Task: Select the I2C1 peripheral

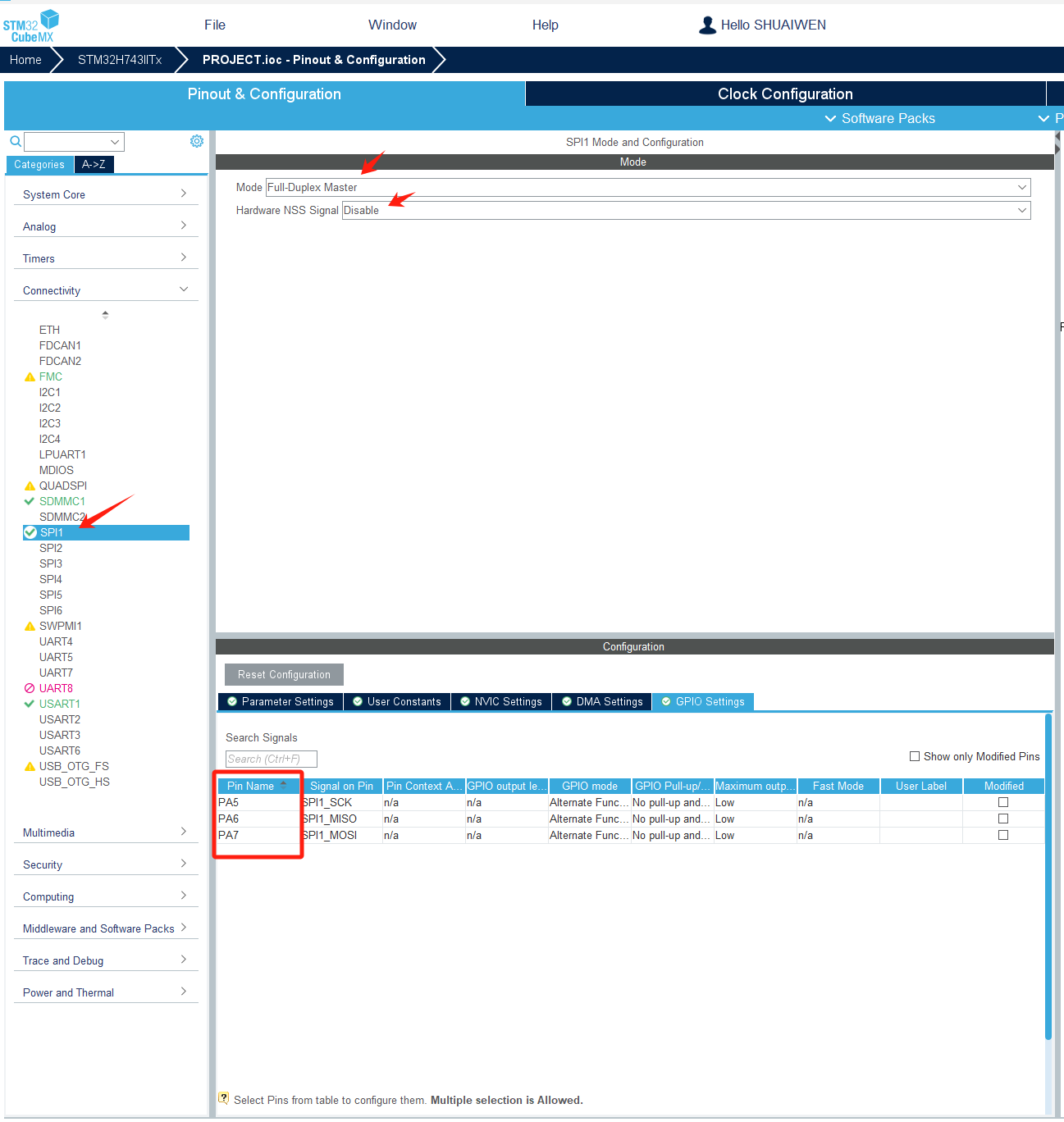Action: coord(50,392)
